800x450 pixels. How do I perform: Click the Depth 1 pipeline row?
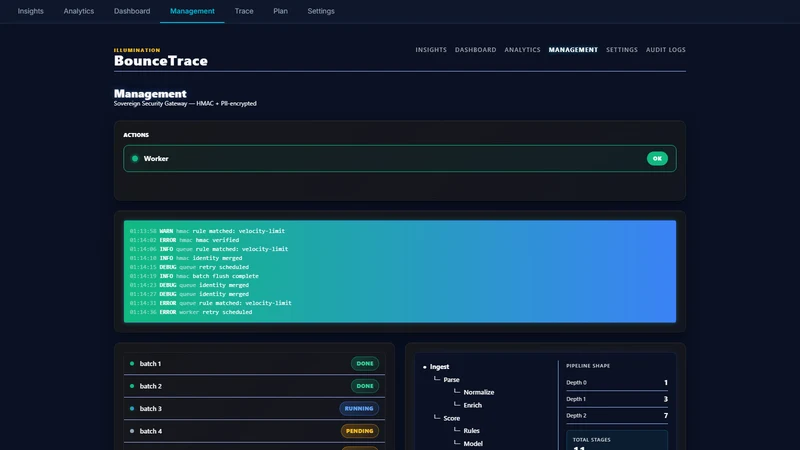(617, 399)
